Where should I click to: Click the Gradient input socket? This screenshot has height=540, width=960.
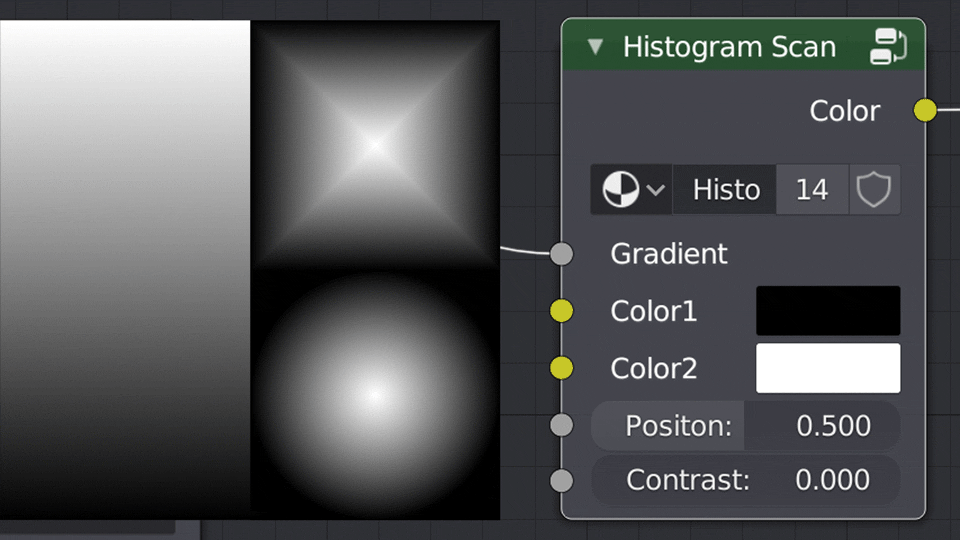562,254
